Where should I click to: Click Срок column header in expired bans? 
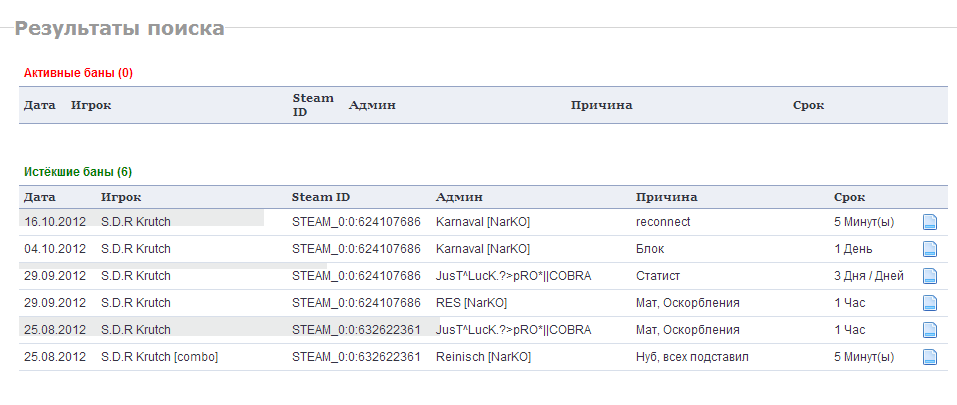point(850,197)
